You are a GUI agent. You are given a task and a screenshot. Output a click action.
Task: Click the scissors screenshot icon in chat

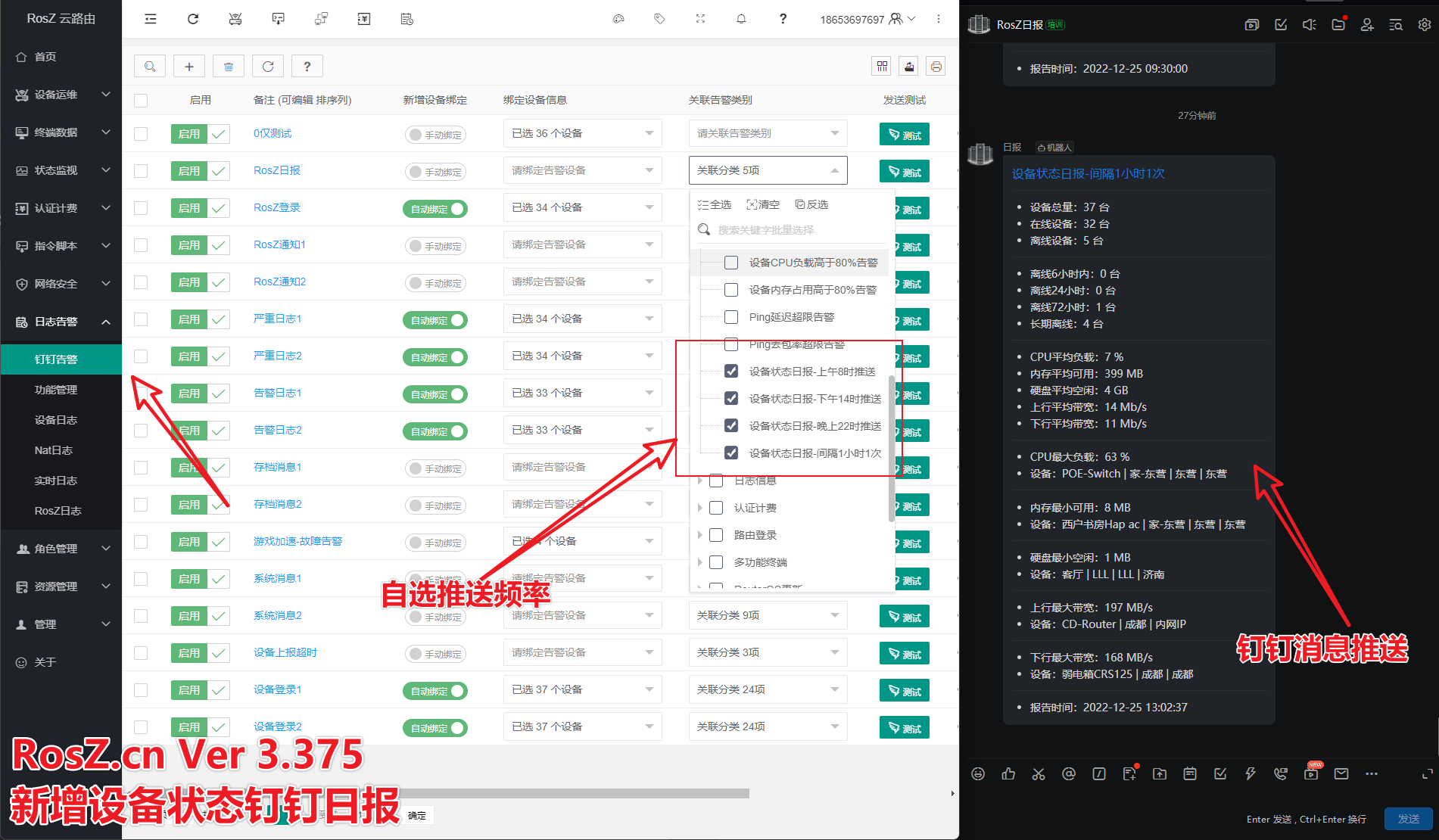pyautogui.click(x=1039, y=773)
